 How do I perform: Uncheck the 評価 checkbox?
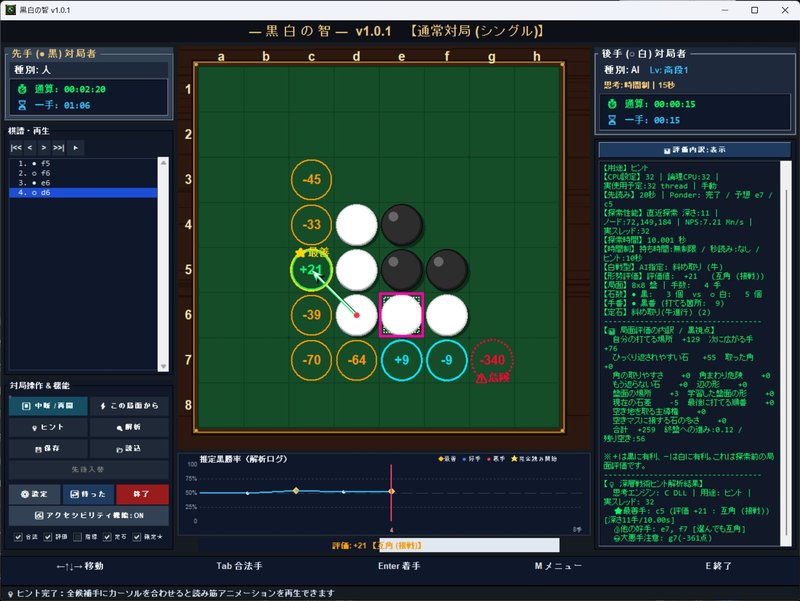pos(47,537)
